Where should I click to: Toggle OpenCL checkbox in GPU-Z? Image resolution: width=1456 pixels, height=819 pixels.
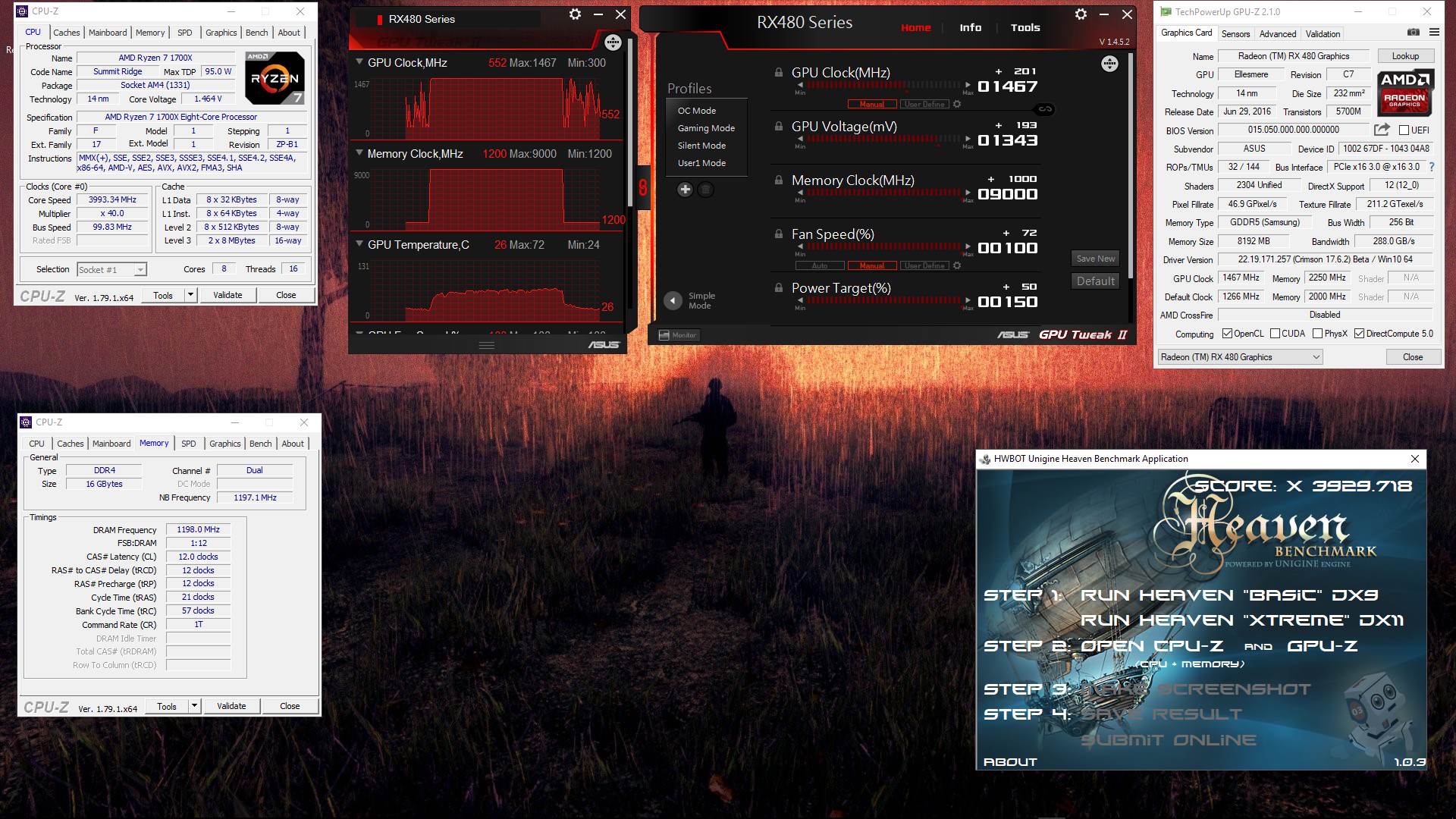click(1227, 334)
